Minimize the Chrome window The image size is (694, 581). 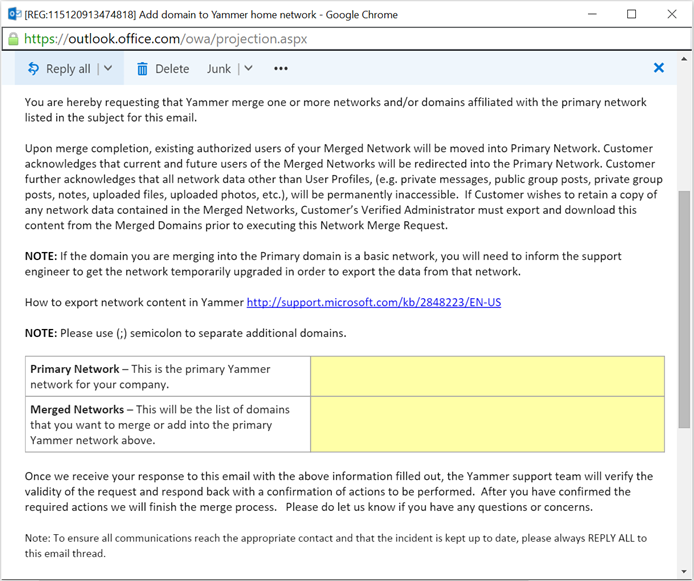(592, 14)
